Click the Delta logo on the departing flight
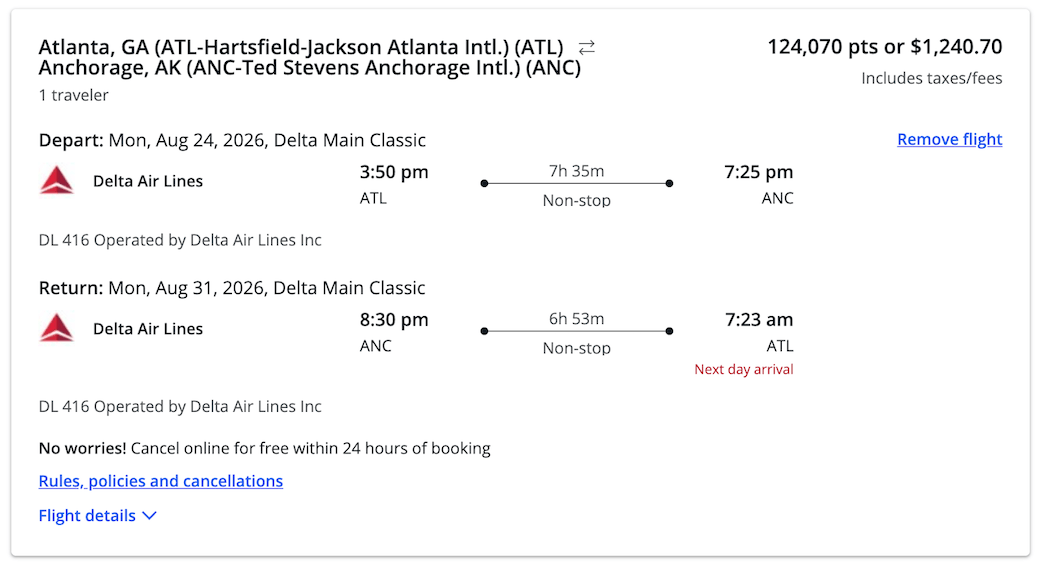This screenshot has width=1040, height=566. [x=57, y=181]
